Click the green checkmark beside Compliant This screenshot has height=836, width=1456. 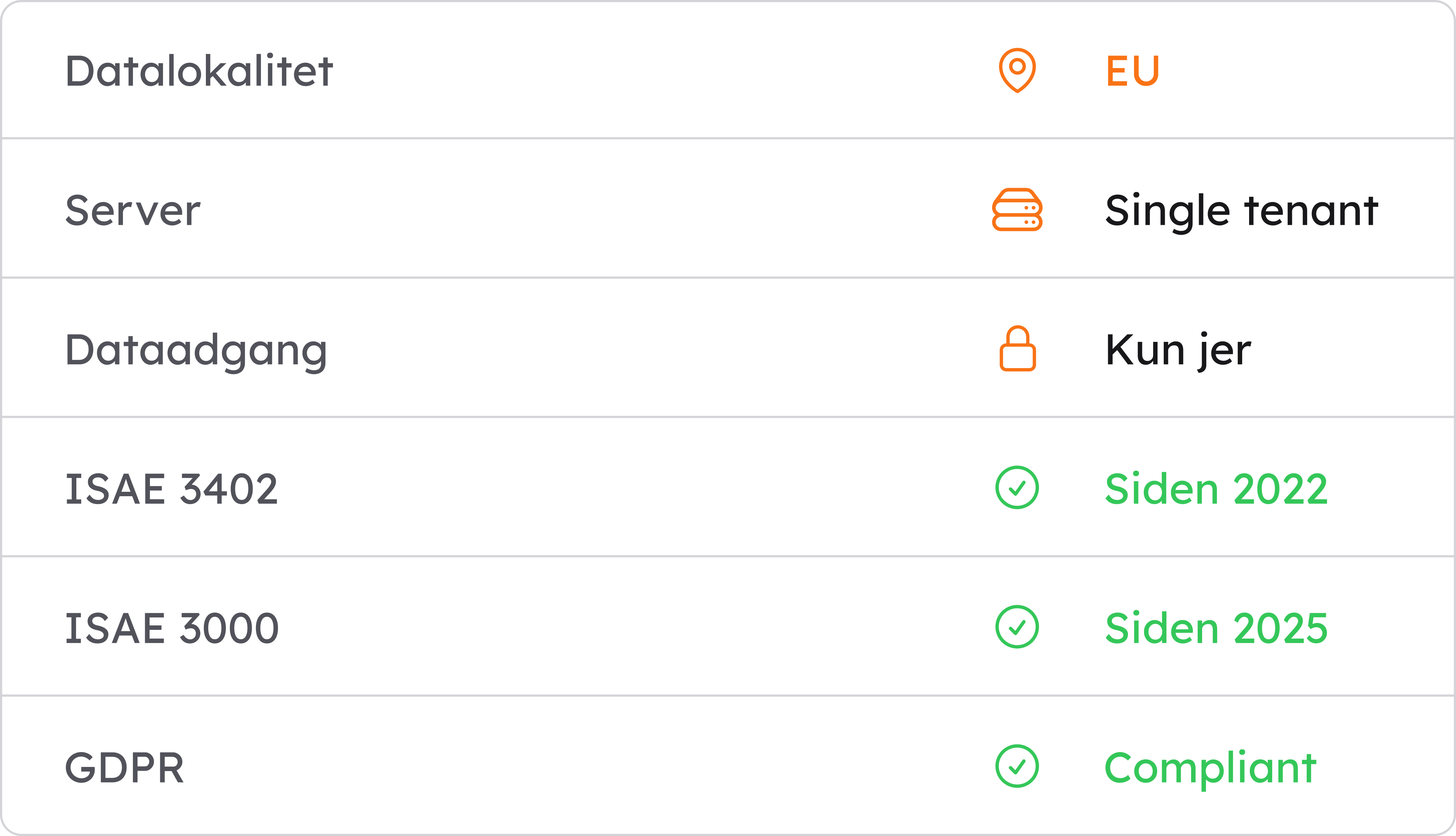click(1017, 767)
